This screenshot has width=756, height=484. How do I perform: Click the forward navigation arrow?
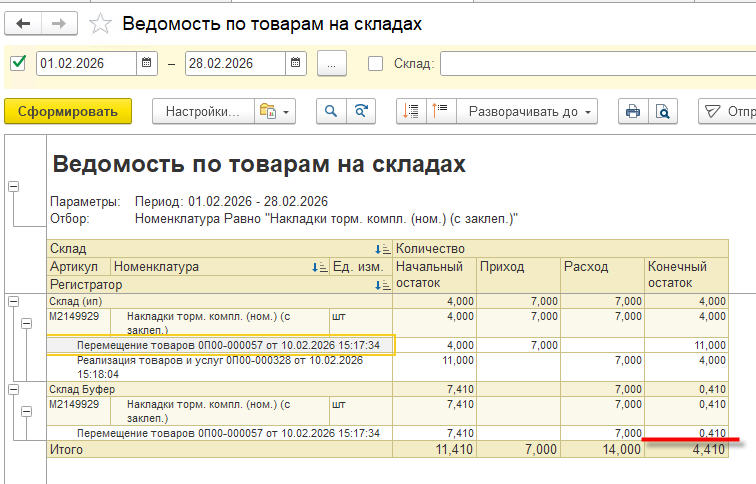58,23
